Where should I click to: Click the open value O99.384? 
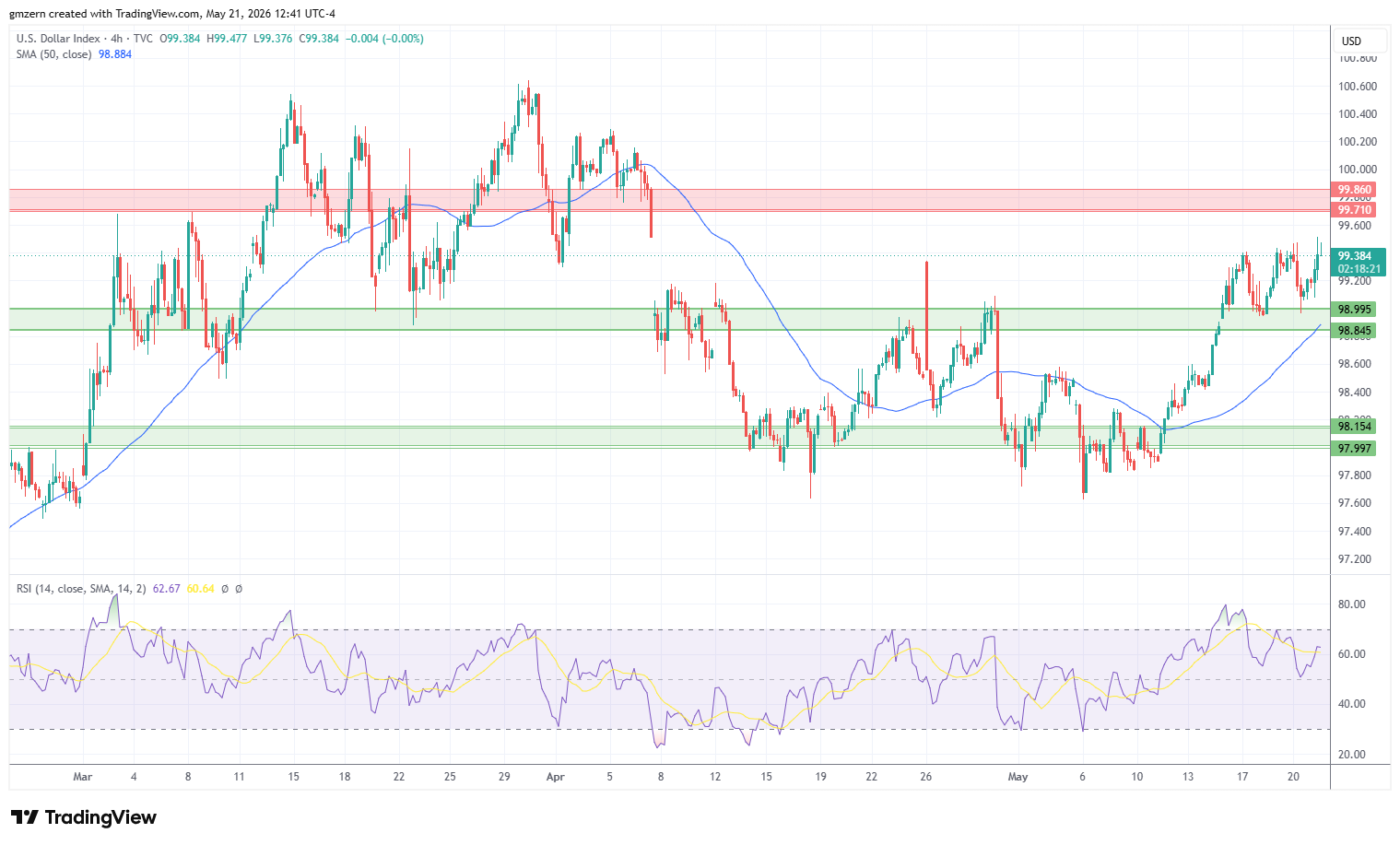click(180, 39)
